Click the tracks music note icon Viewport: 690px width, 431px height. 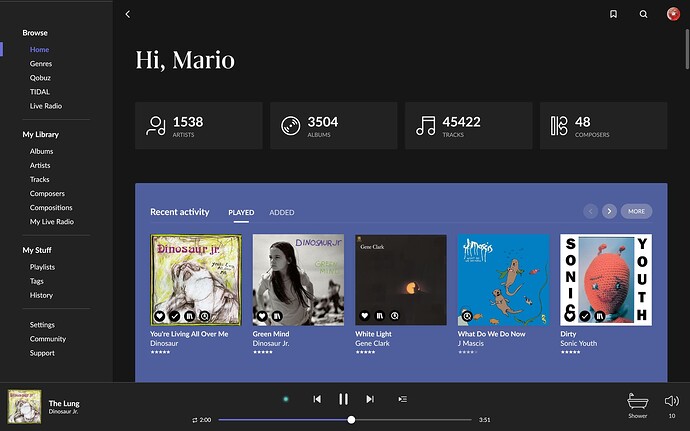coord(426,126)
